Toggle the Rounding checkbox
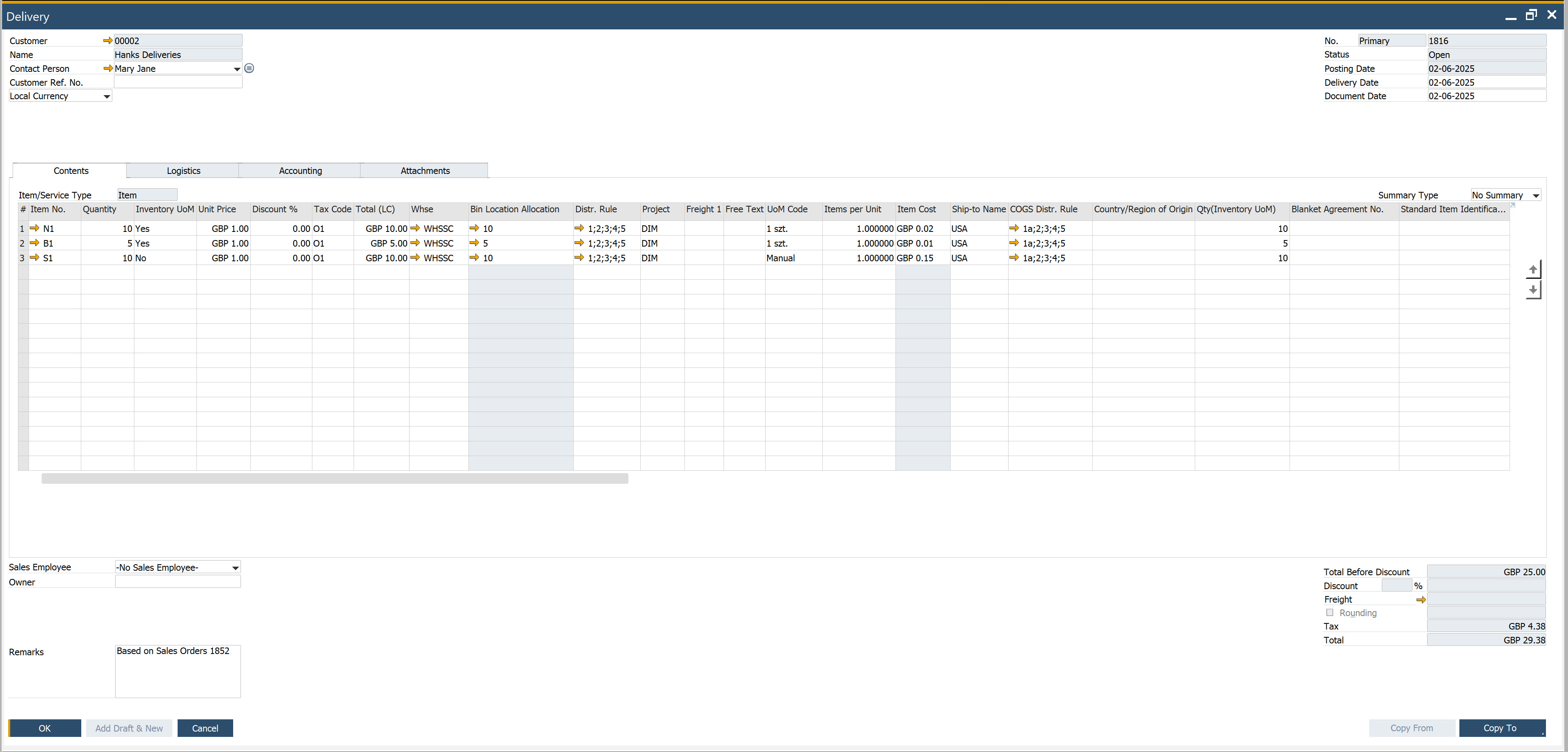Screen dimensions: 1568x752 click(1330, 613)
